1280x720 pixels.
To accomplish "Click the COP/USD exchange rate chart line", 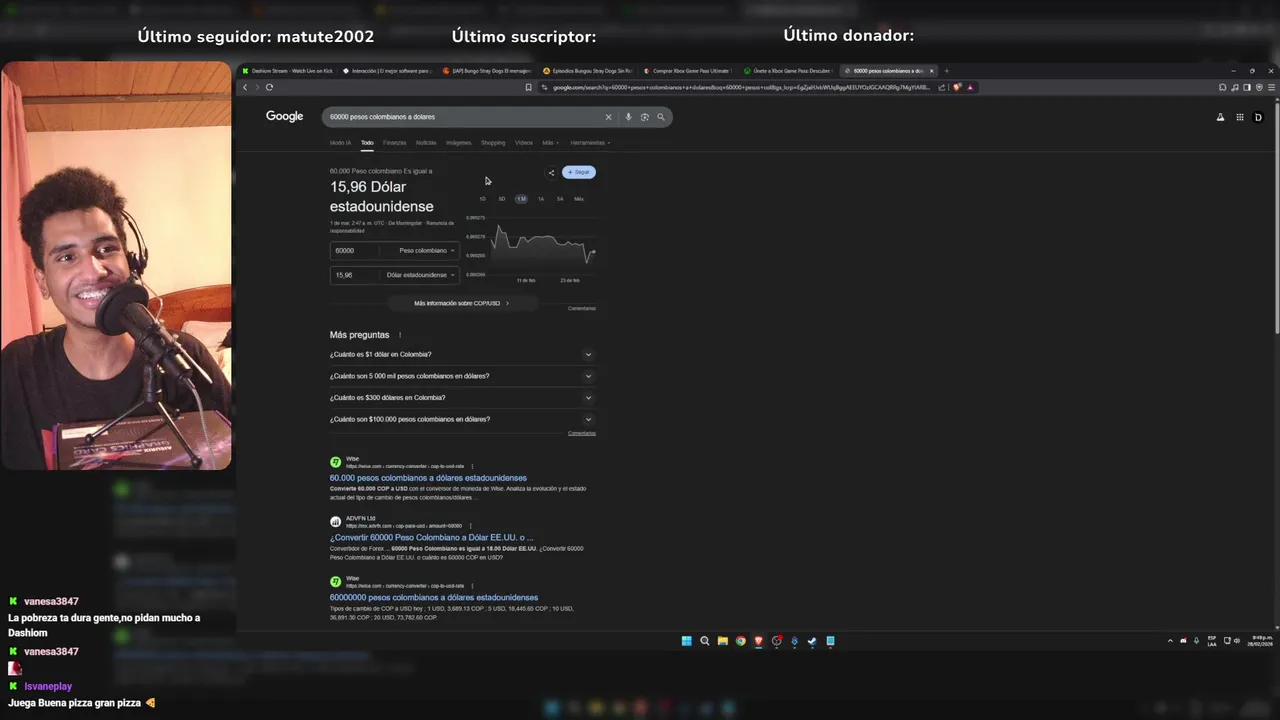I will point(544,243).
